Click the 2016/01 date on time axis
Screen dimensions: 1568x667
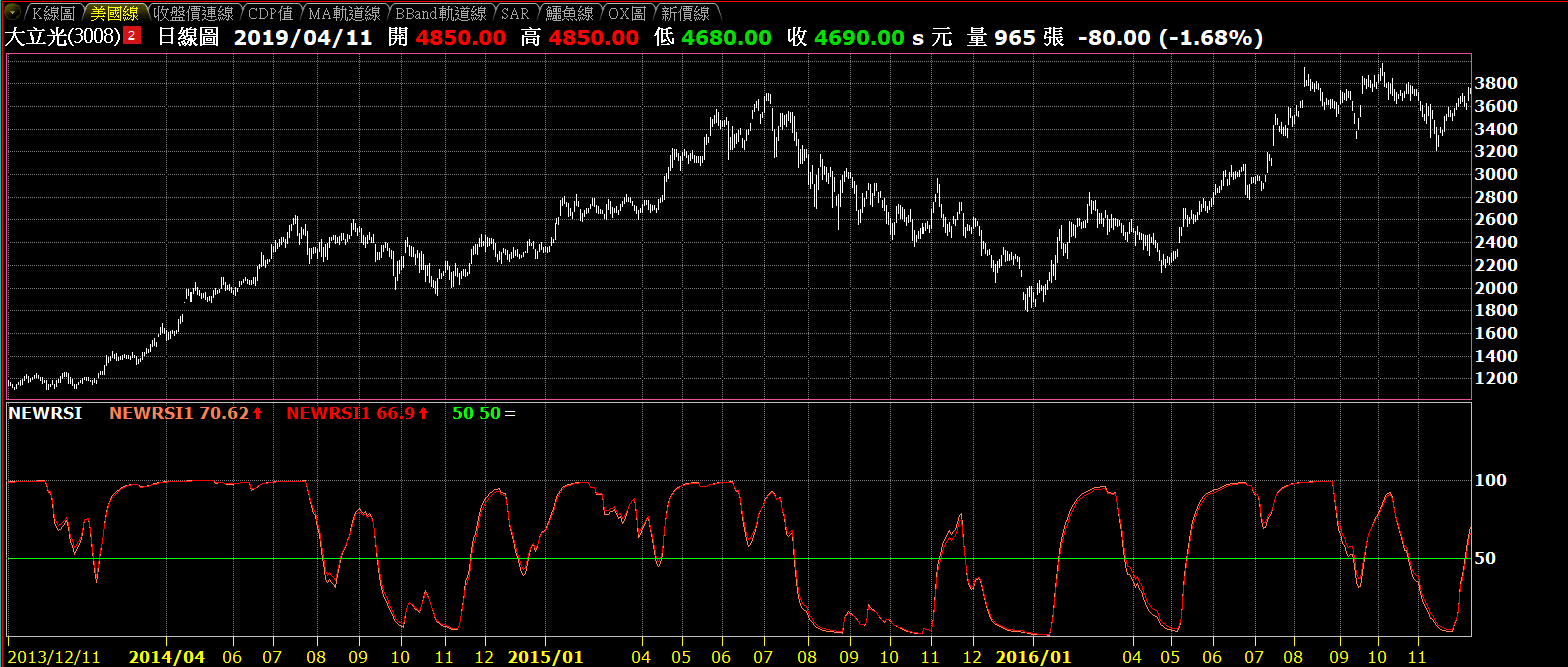1034,657
